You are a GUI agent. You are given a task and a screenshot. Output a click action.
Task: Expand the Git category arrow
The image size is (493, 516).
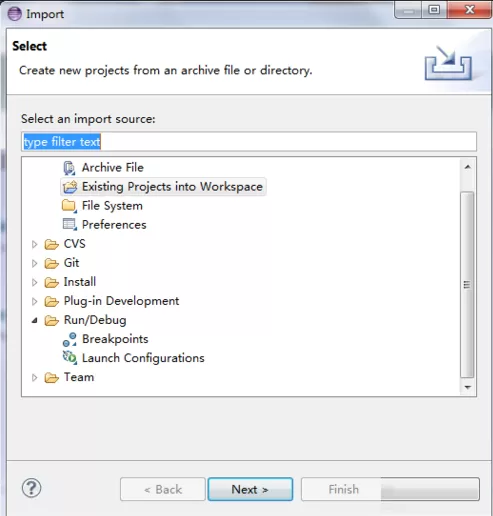coord(34,263)
